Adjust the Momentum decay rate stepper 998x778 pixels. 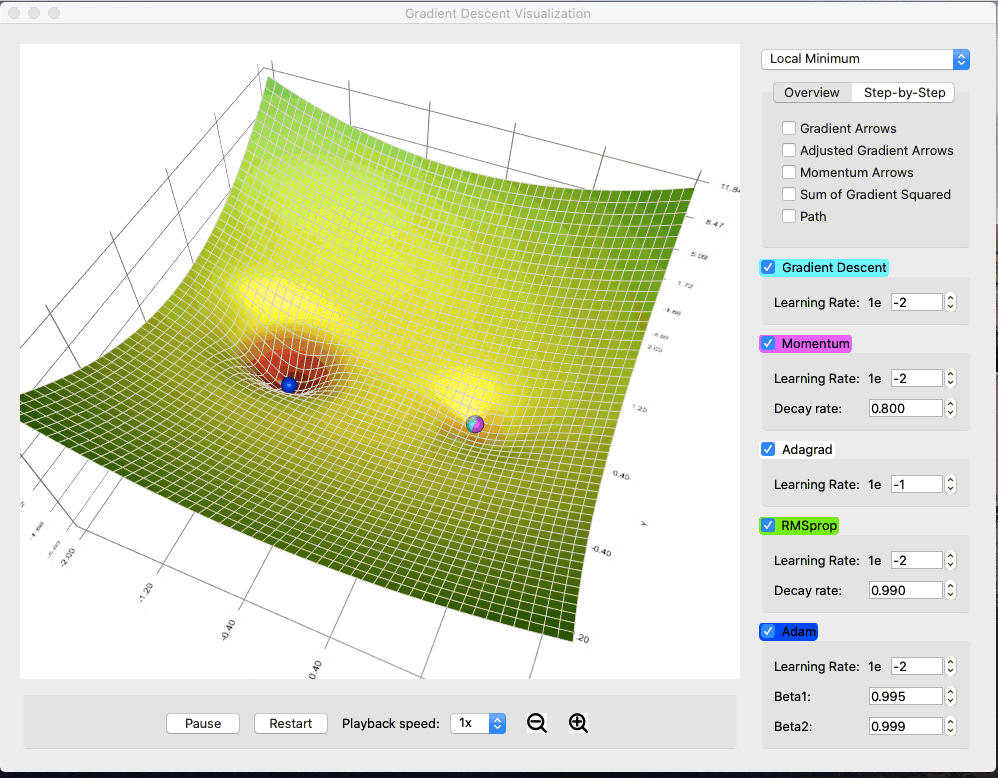950,408
